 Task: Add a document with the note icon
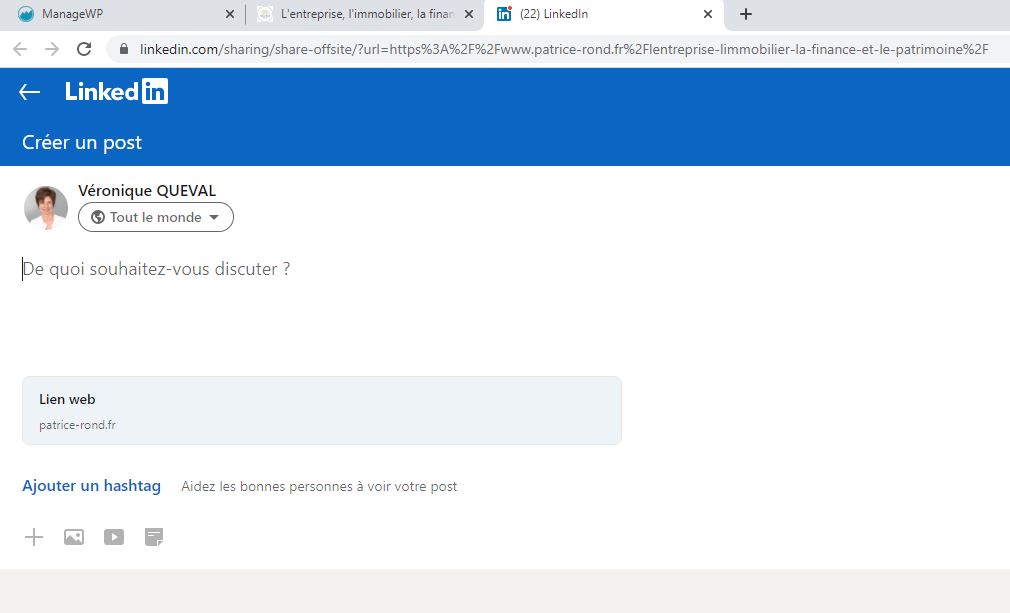click(x=154, y=537)
